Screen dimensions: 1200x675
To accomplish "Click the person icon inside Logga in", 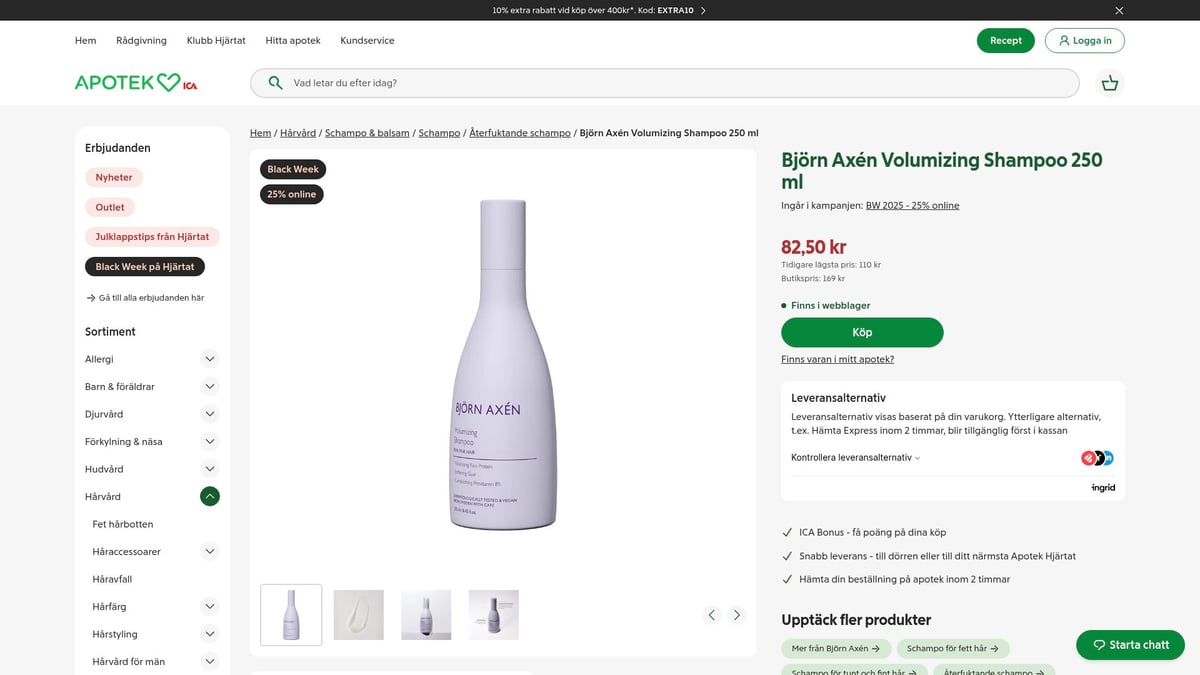I will pos(1063,40).
